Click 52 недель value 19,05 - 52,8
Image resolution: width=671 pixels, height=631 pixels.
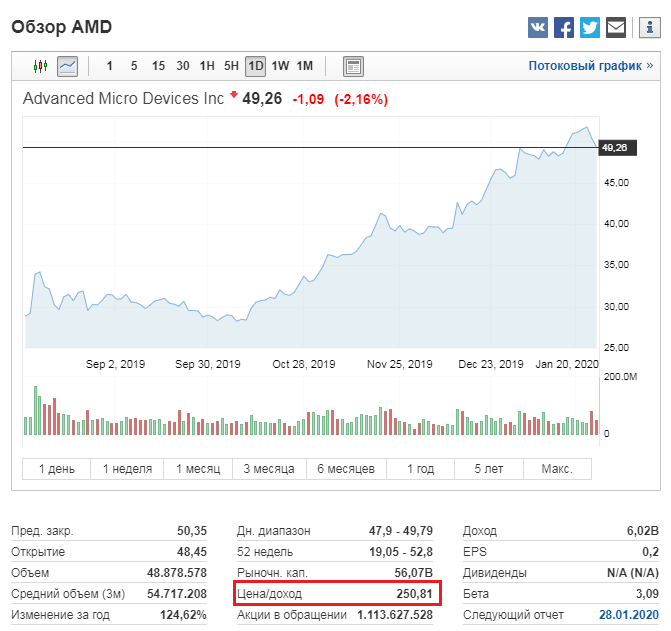click(401, 552)
